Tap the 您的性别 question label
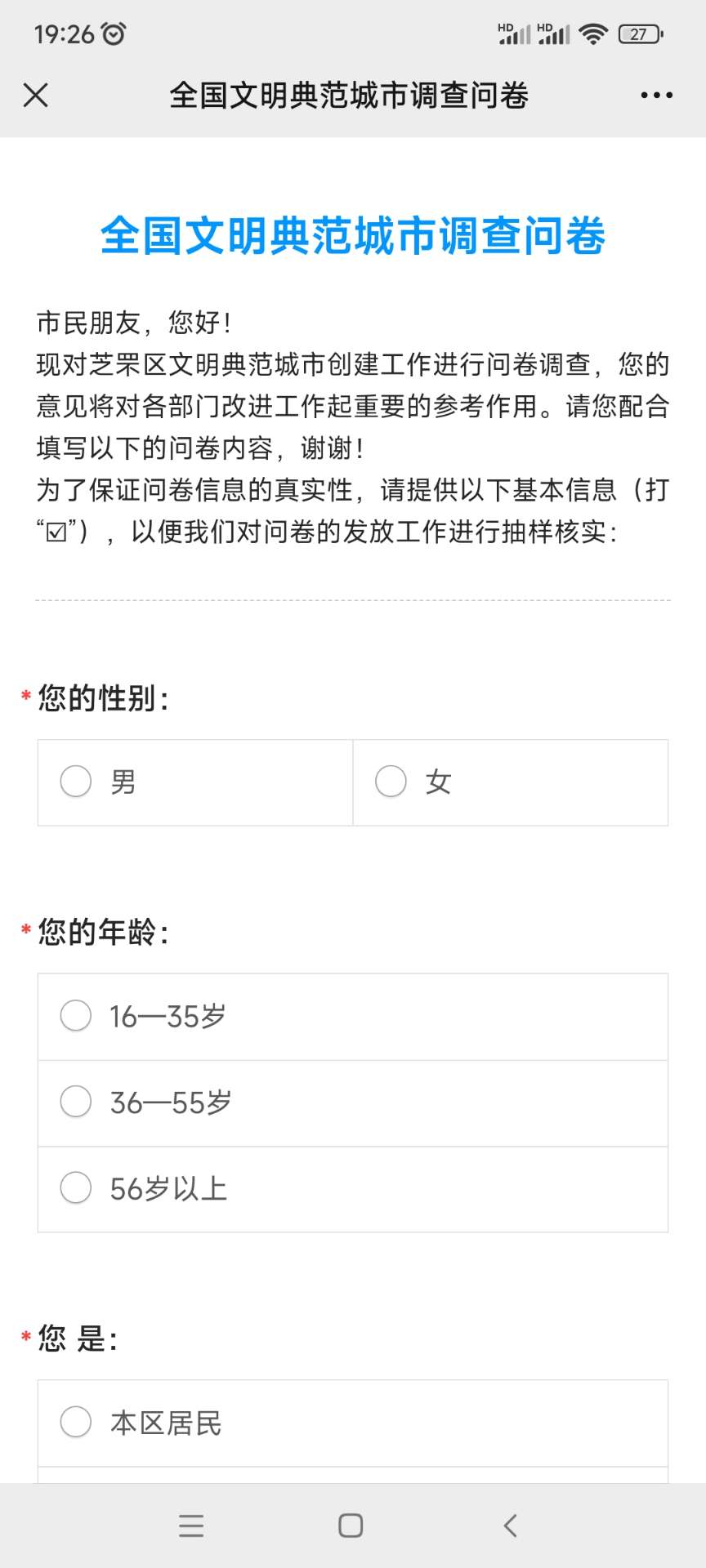This screenshot has height=1568, width=706. click(103, 698)
